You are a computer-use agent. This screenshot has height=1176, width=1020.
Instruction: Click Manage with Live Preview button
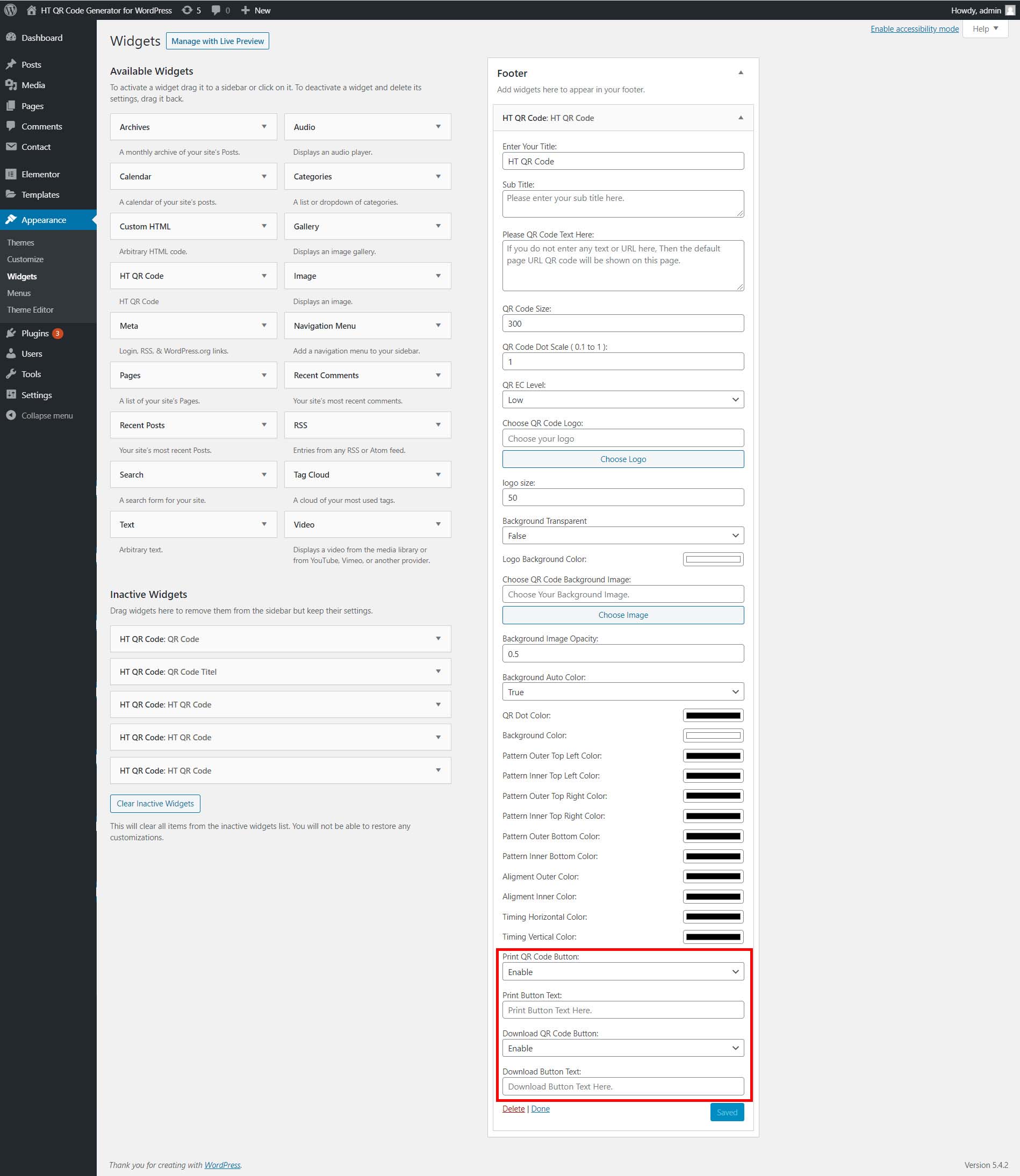218,41
